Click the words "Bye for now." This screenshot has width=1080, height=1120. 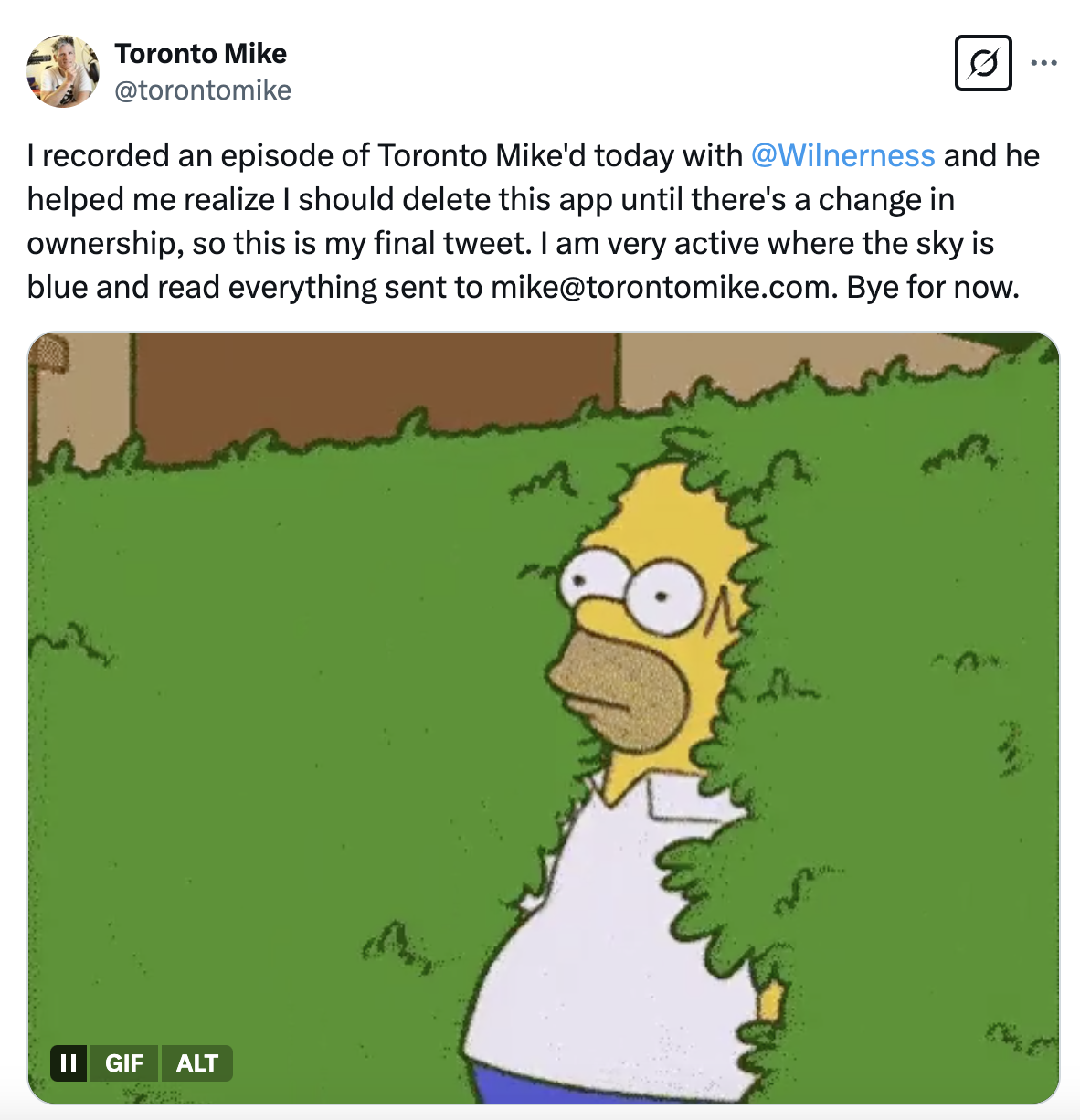coord(932,287)
